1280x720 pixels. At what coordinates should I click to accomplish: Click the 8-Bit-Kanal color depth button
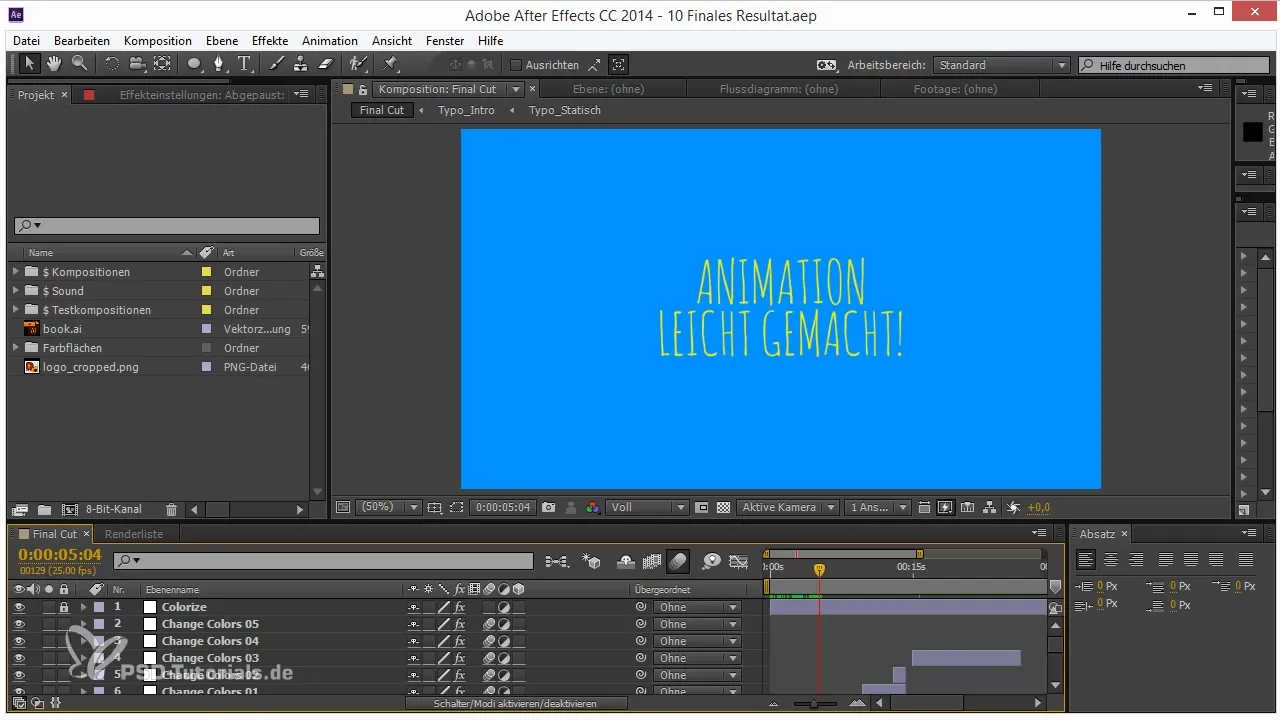coord(114,509)
